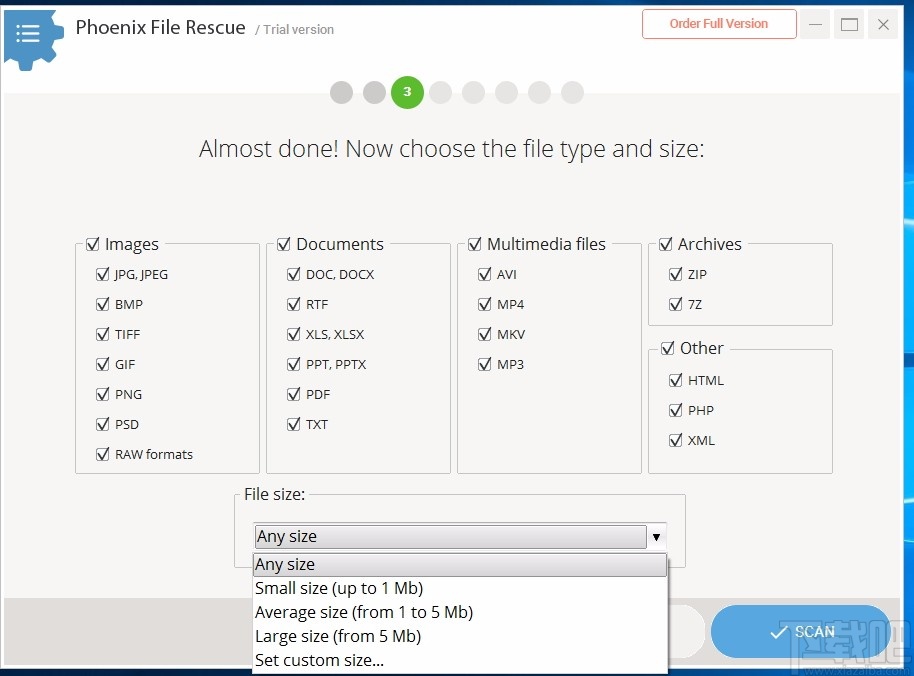Minimize the Phoenix File Rescue window

point(815,25)
